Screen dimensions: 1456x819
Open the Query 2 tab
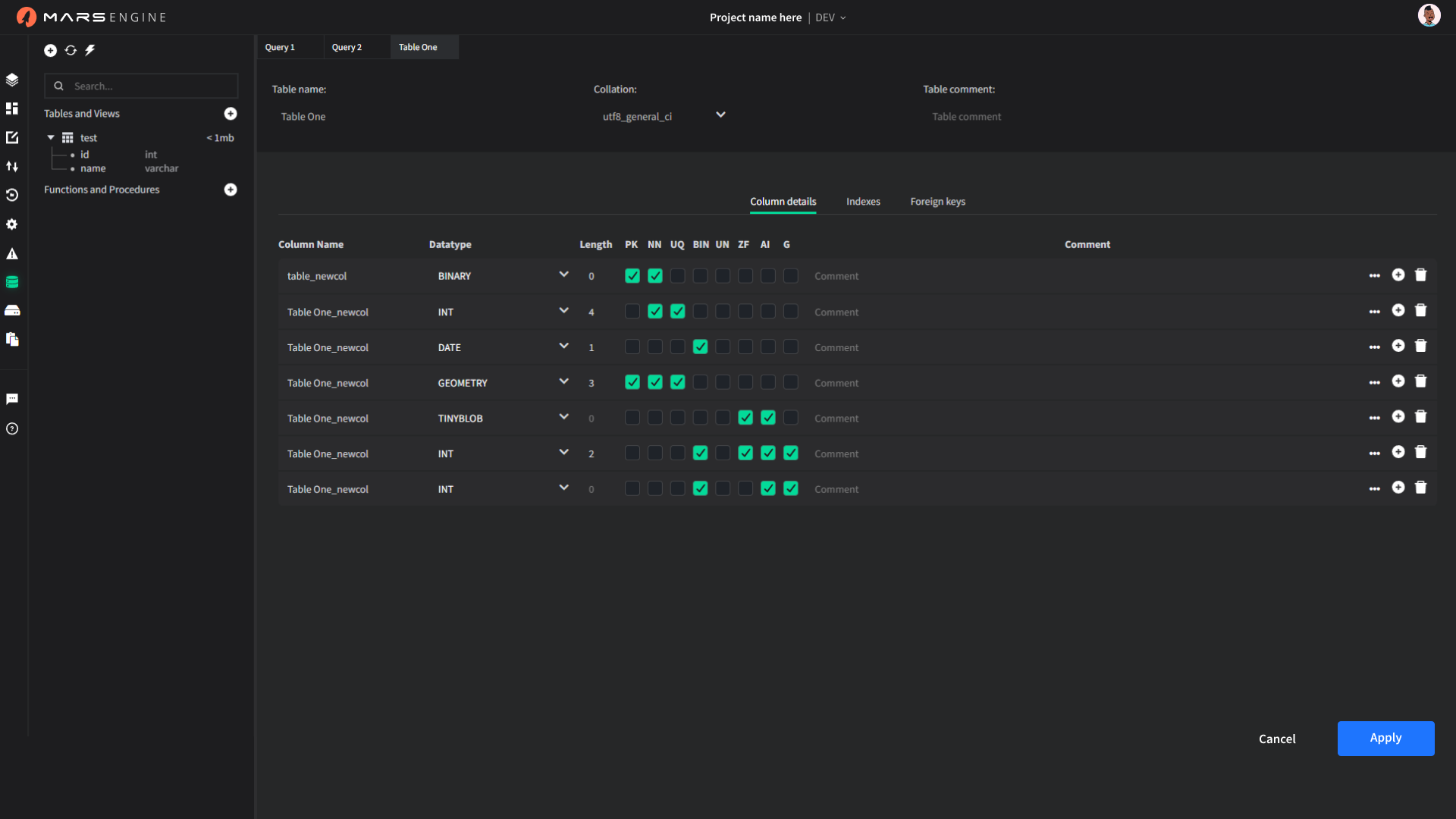click(347, 47)
